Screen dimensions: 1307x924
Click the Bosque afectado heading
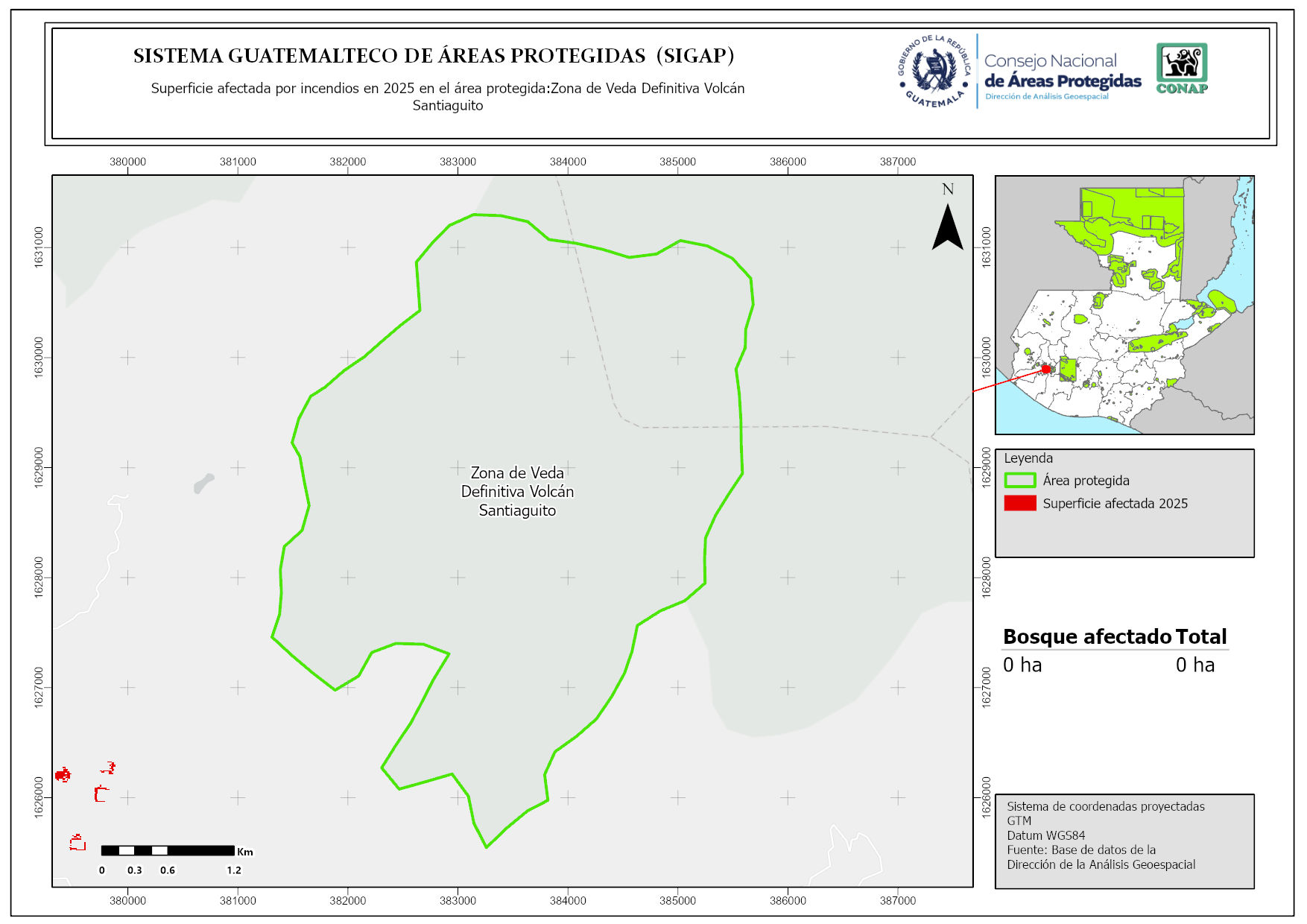[x=1087, y=636]
